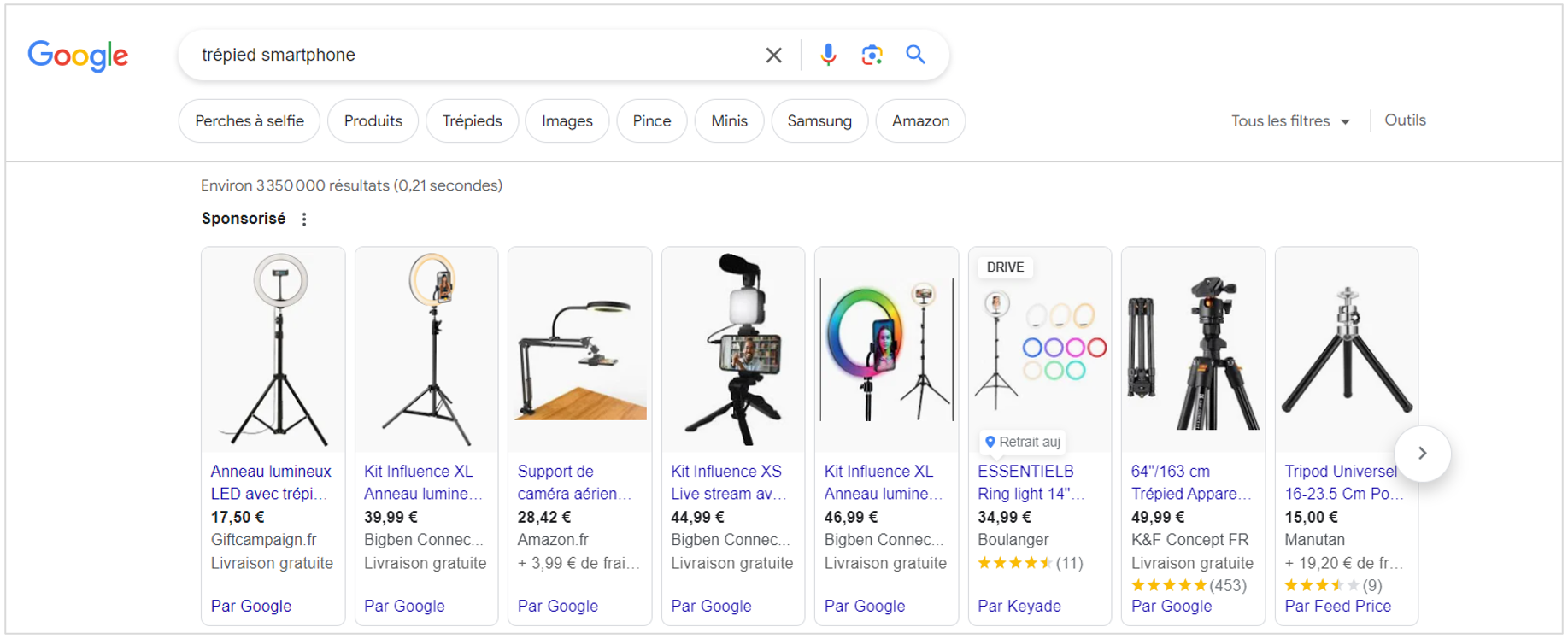The image size is (1568, 639).
Task: Click Par Google under the Amazon.fr product
Action: tap(558, 606)
